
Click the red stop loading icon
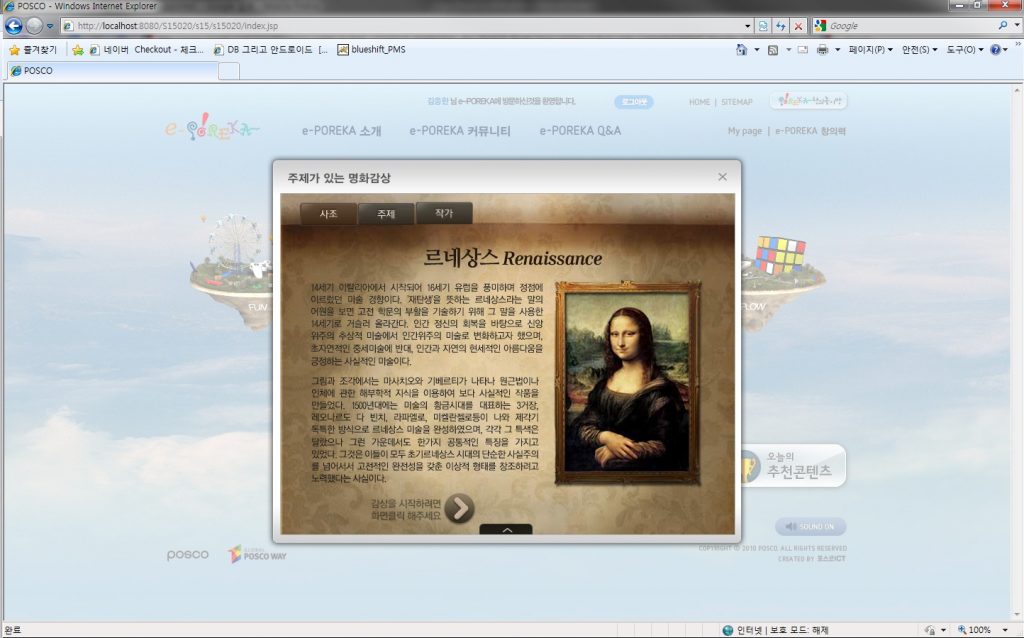point(798,26)
